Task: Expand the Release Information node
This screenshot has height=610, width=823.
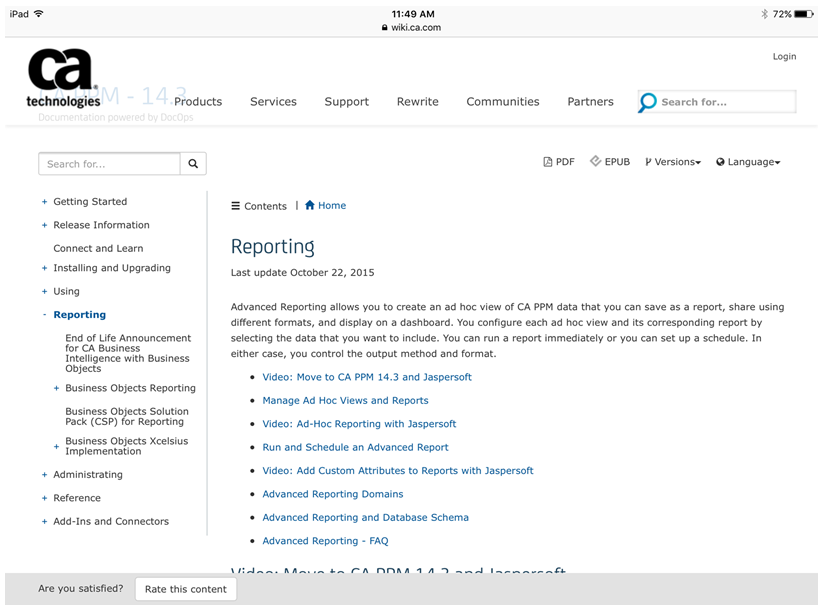Action: tap(45, 225)
